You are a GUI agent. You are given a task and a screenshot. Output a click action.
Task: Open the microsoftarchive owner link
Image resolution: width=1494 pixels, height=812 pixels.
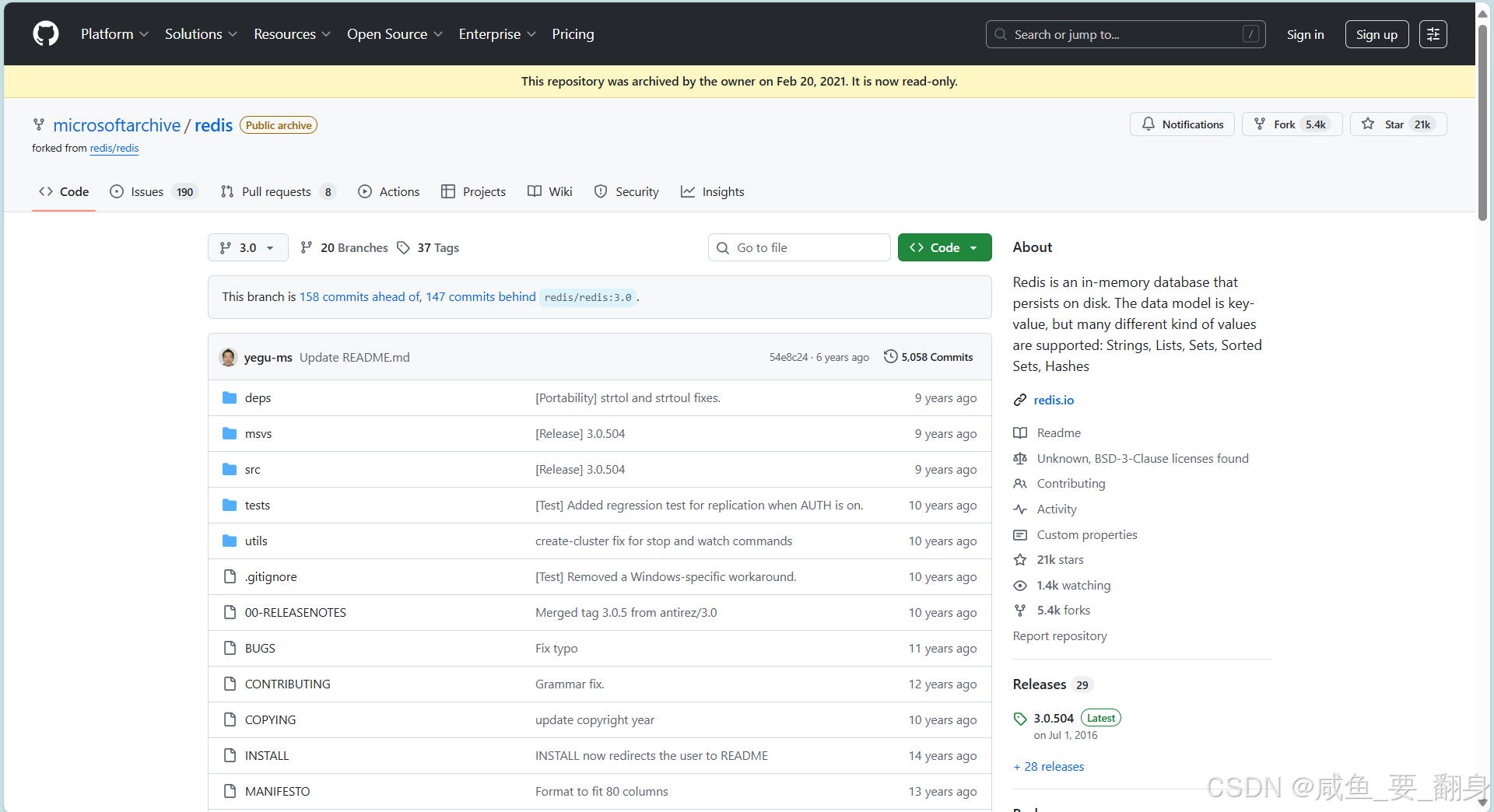(x=117, y=125)
